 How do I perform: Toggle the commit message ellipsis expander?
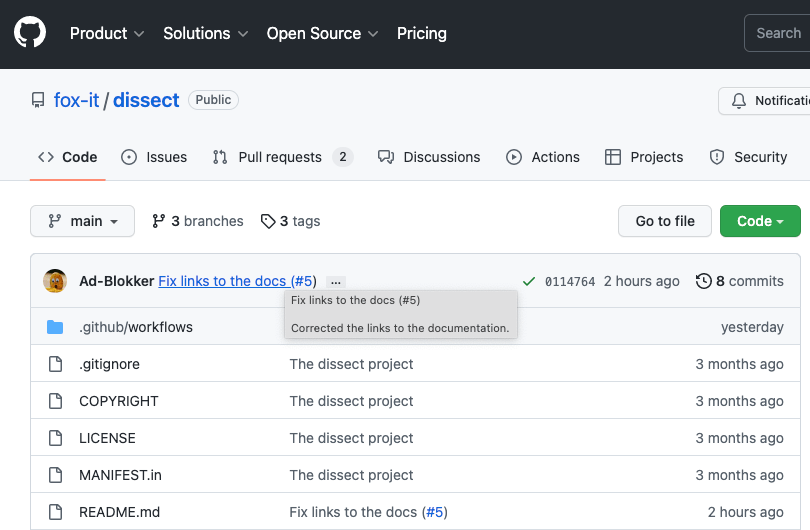tap(336, 282)
